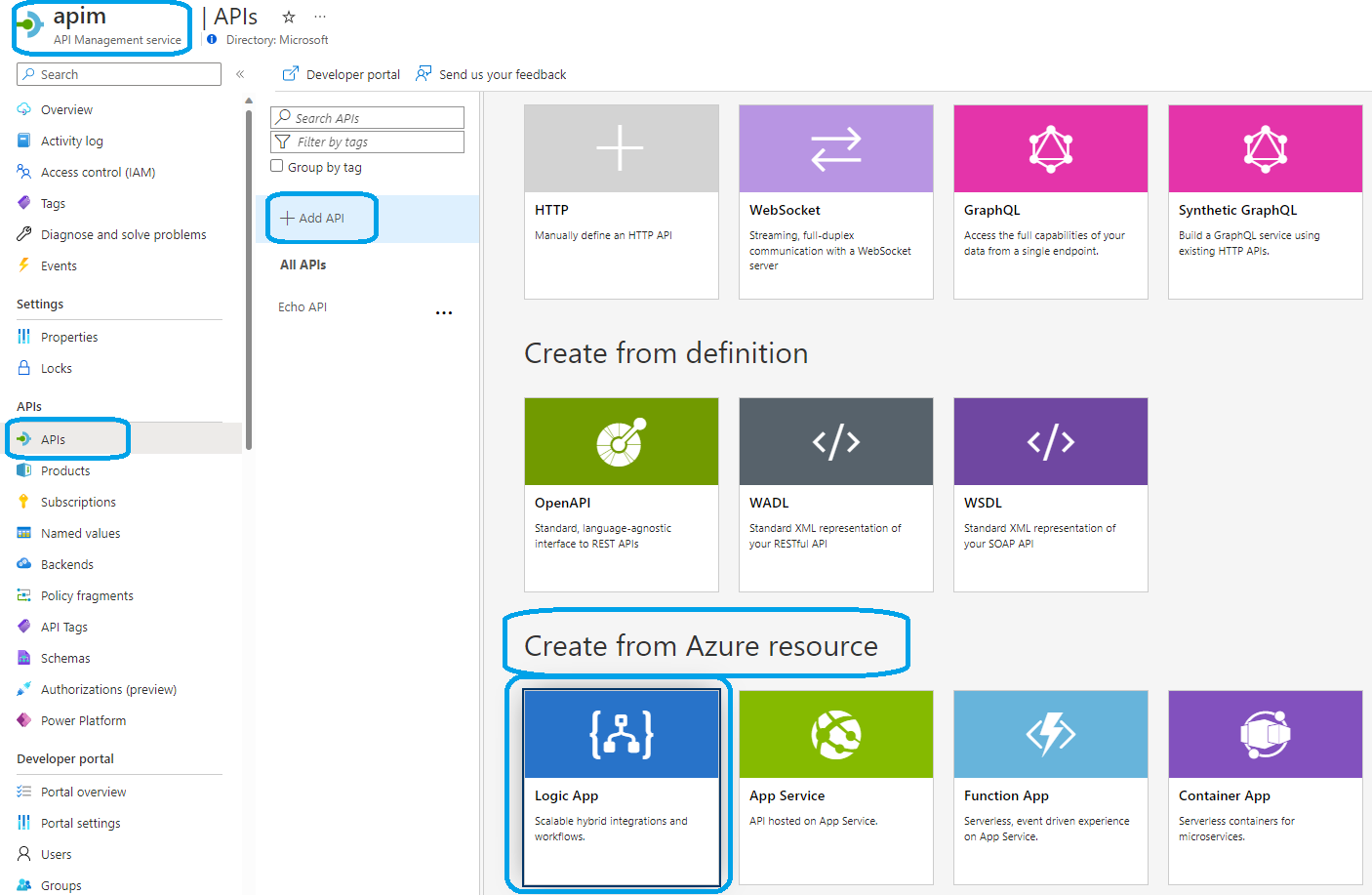Screen dimensions: 1372x895
Task: Open the Echo API context menu ellipsis
Action: coord(444,312)
